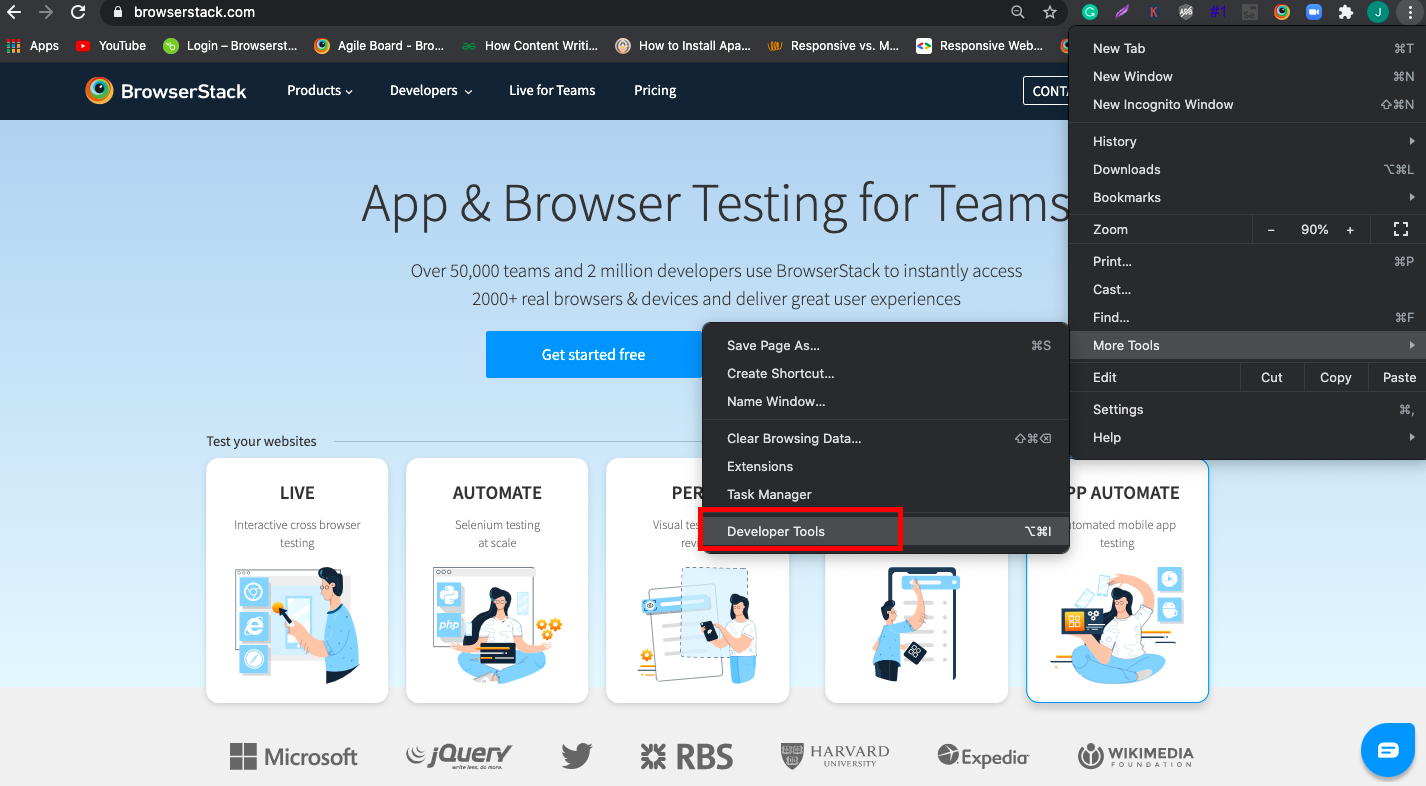
Task: Bookmark this page with the star icon
Action: pos(1049,12)
